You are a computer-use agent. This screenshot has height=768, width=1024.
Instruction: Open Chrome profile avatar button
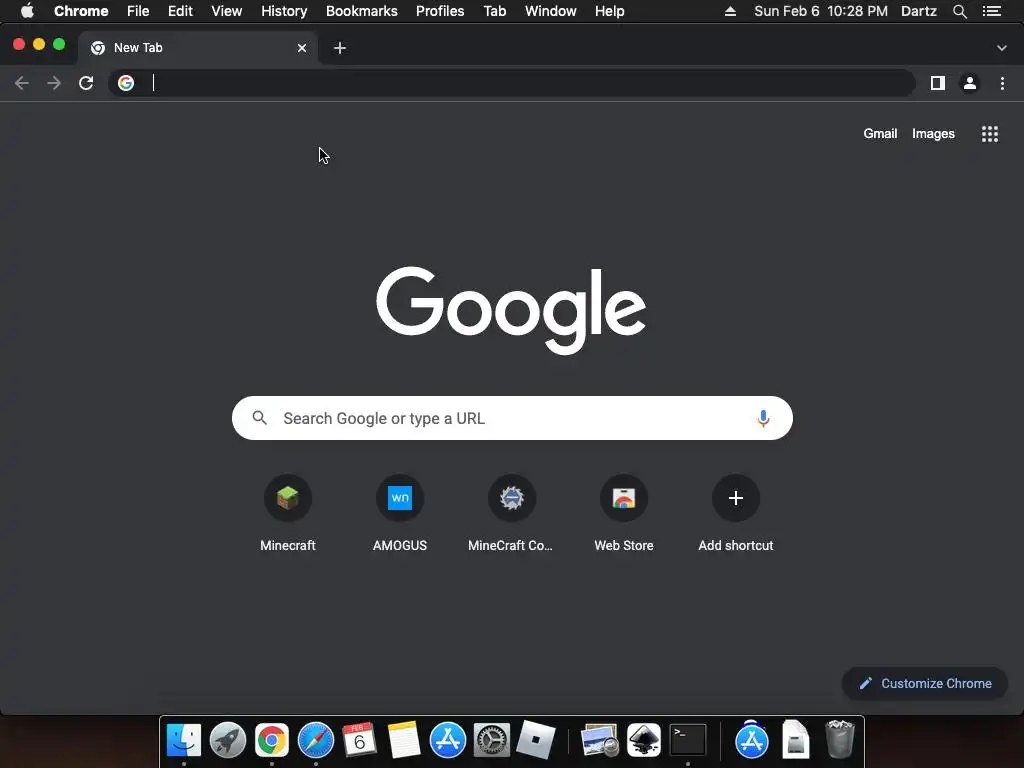(970, 83)
